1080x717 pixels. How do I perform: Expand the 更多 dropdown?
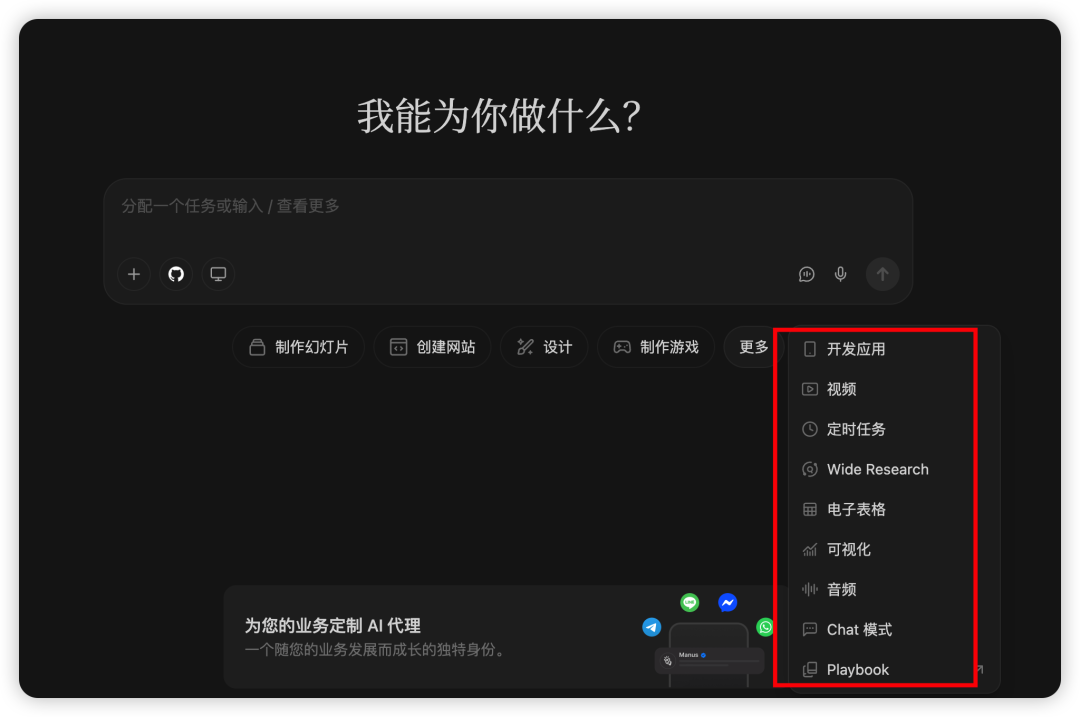pyautogui.click(x=754, y=347)
